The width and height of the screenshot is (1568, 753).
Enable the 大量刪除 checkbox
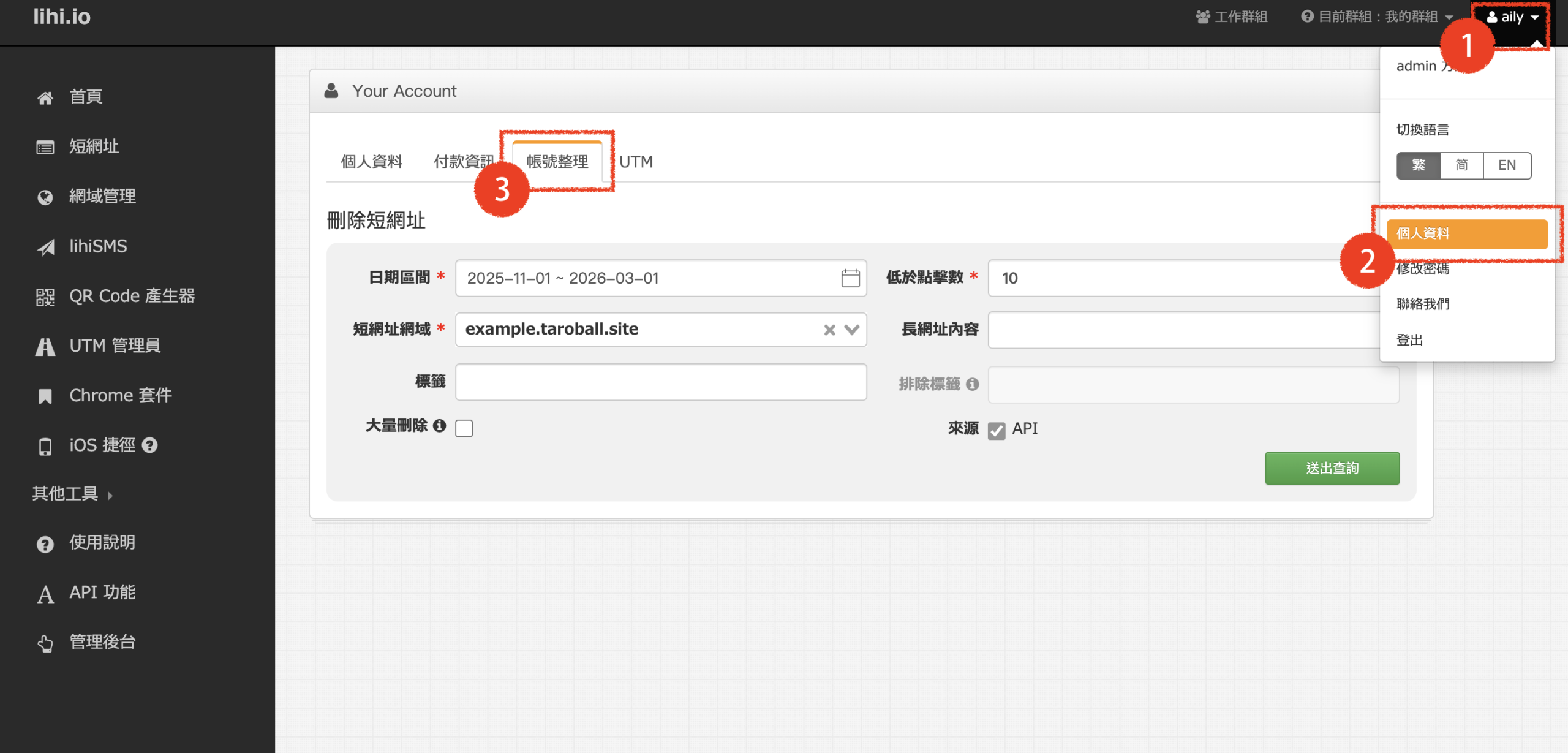464,428
